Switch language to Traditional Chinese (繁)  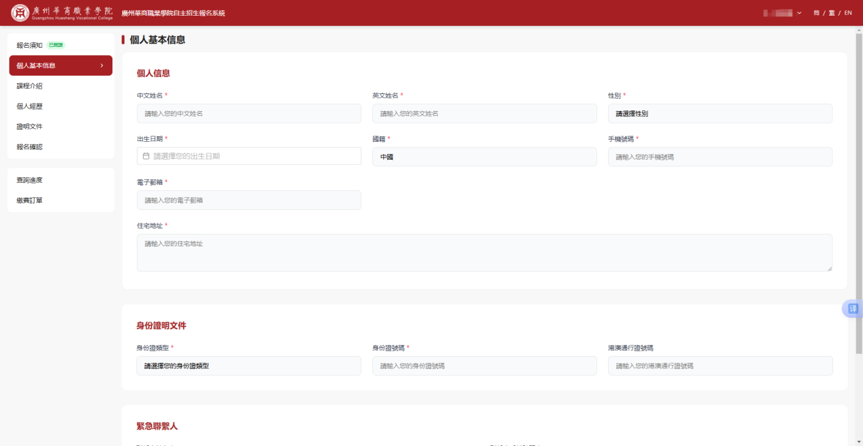tap(832, 13)
